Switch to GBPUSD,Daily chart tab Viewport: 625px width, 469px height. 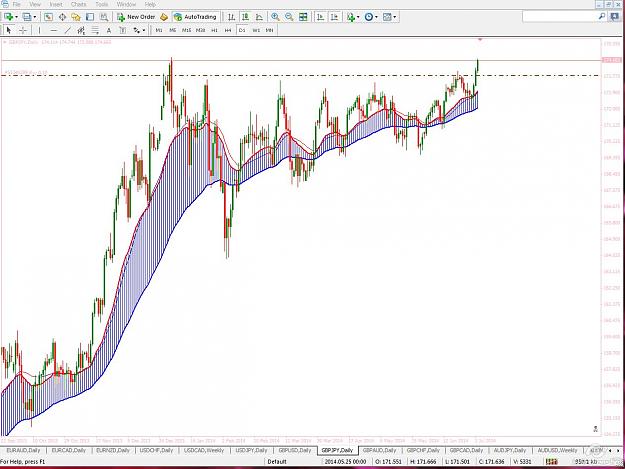tap(295, 450)
